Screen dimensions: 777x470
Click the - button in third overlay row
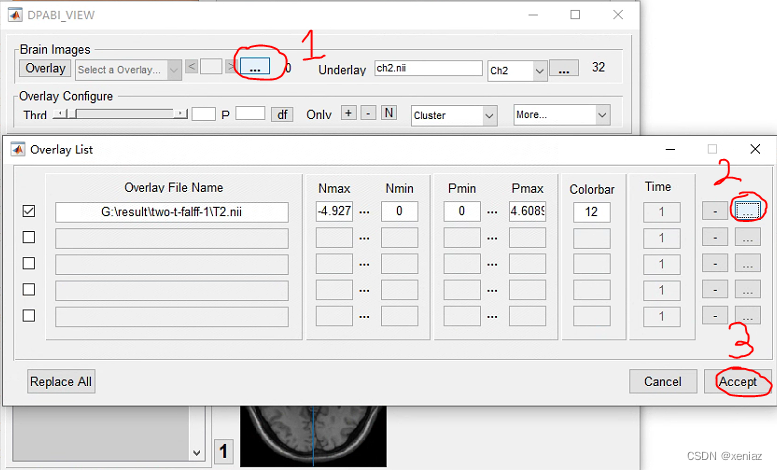[715, 263]
